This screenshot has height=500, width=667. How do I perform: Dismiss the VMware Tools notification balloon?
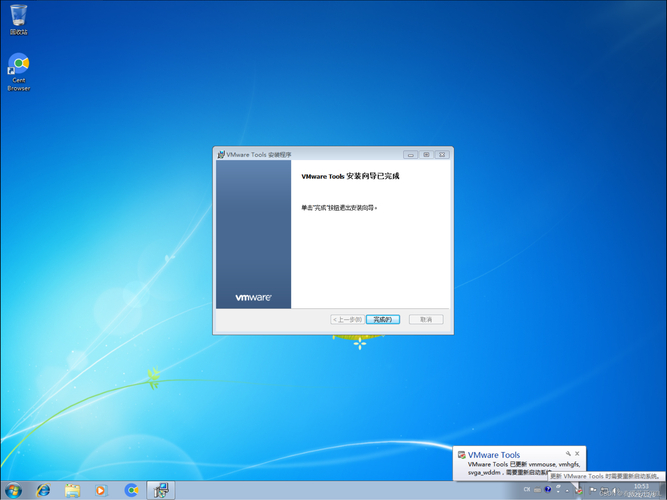577,454
